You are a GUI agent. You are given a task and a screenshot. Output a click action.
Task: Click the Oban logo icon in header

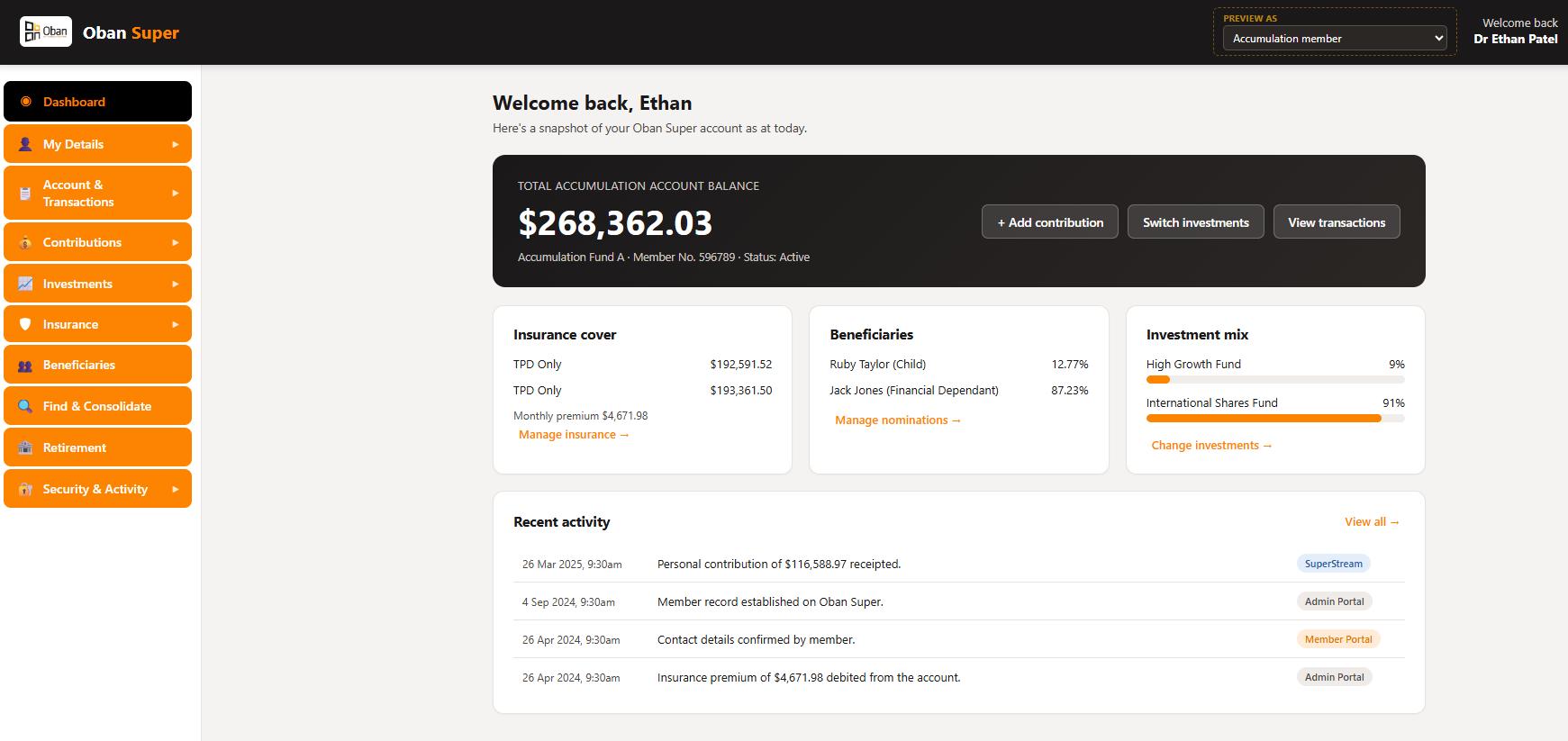tap(46, 32)
